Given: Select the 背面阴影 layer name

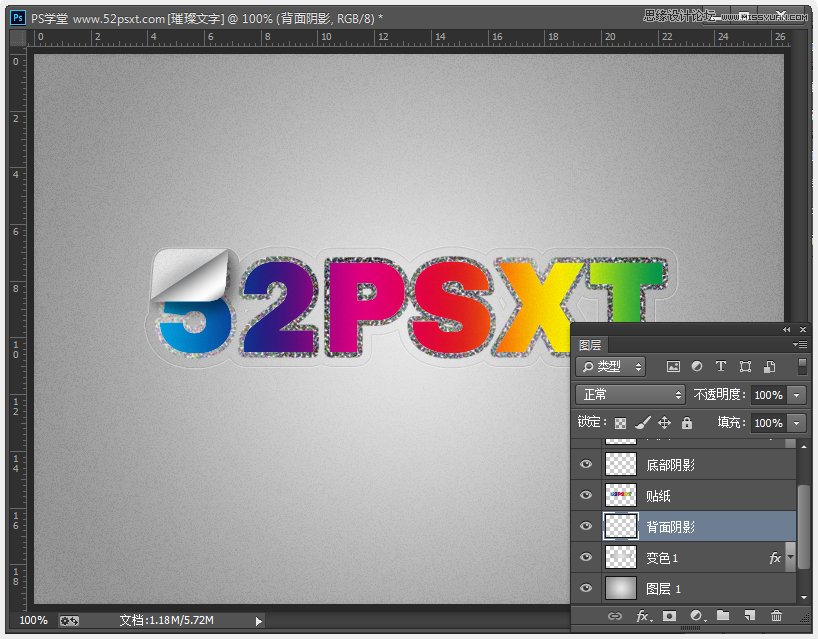Looking at the screenshot, I should (670, 527).
